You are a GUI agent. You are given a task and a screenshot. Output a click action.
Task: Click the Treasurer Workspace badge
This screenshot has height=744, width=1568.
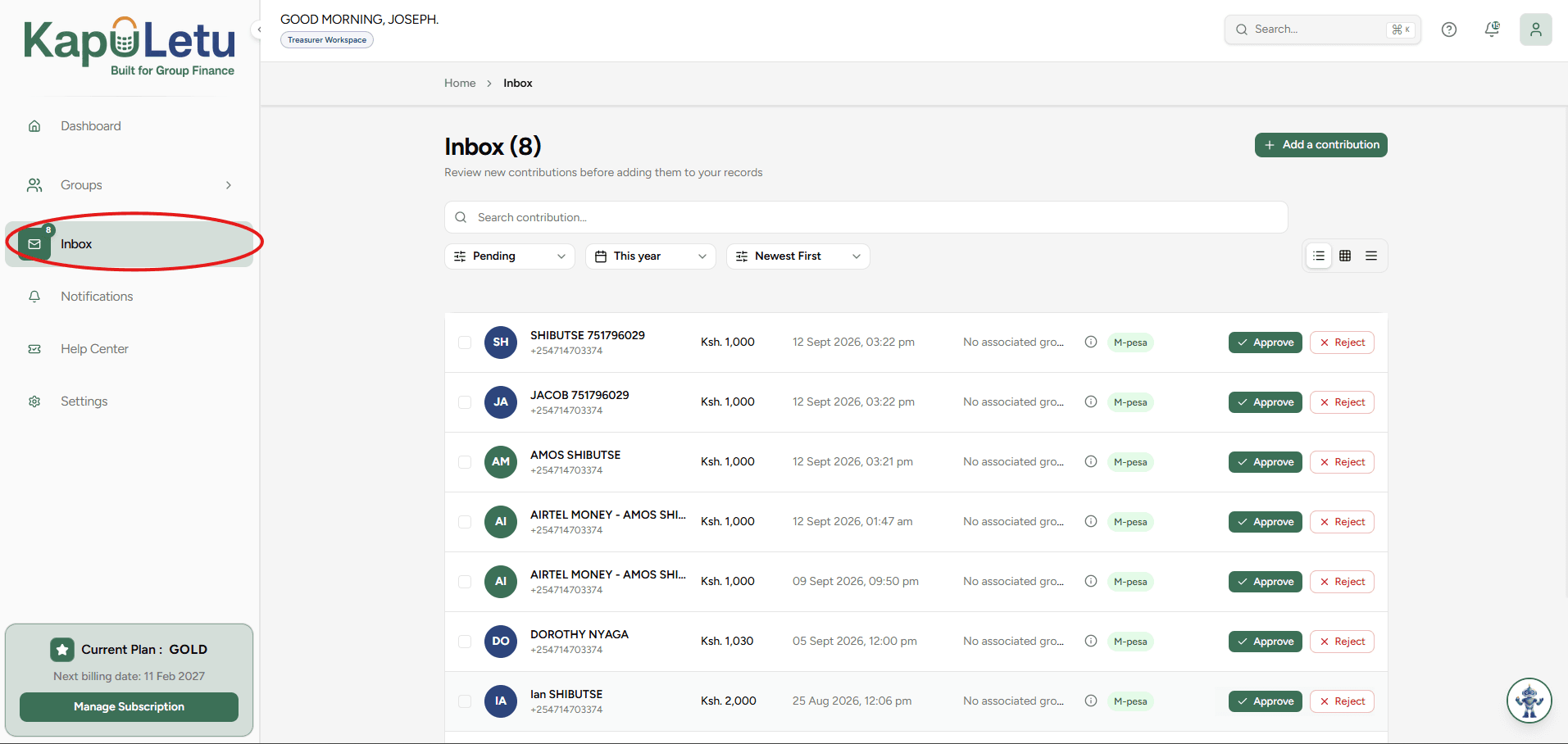[x=327, y=40]
